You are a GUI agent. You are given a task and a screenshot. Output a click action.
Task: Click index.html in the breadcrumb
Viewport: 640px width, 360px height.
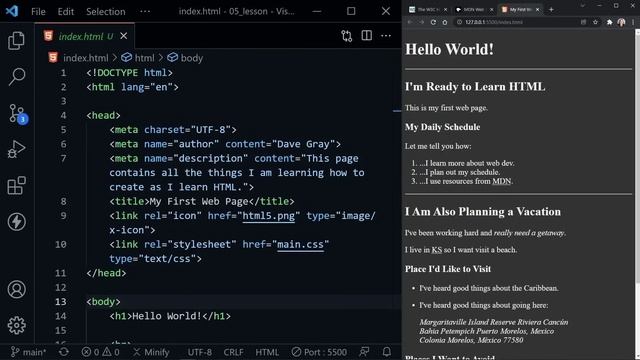coord(86,58)
